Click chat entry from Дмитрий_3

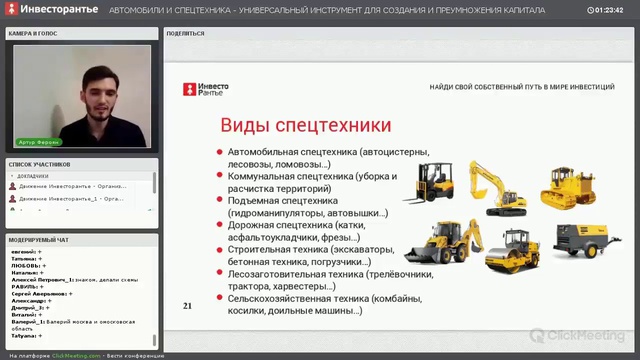31,308
